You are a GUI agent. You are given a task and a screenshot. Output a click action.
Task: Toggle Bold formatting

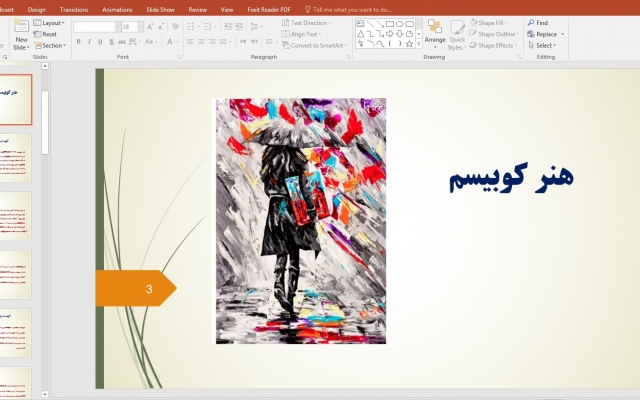[x=78, y=42]
